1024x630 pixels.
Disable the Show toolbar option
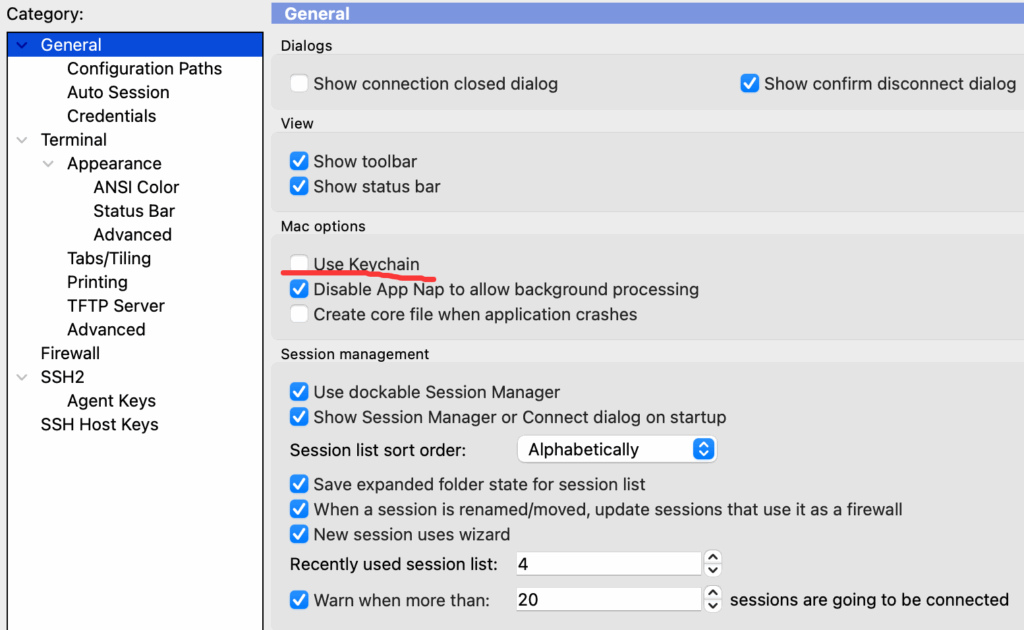click(299, 161)
